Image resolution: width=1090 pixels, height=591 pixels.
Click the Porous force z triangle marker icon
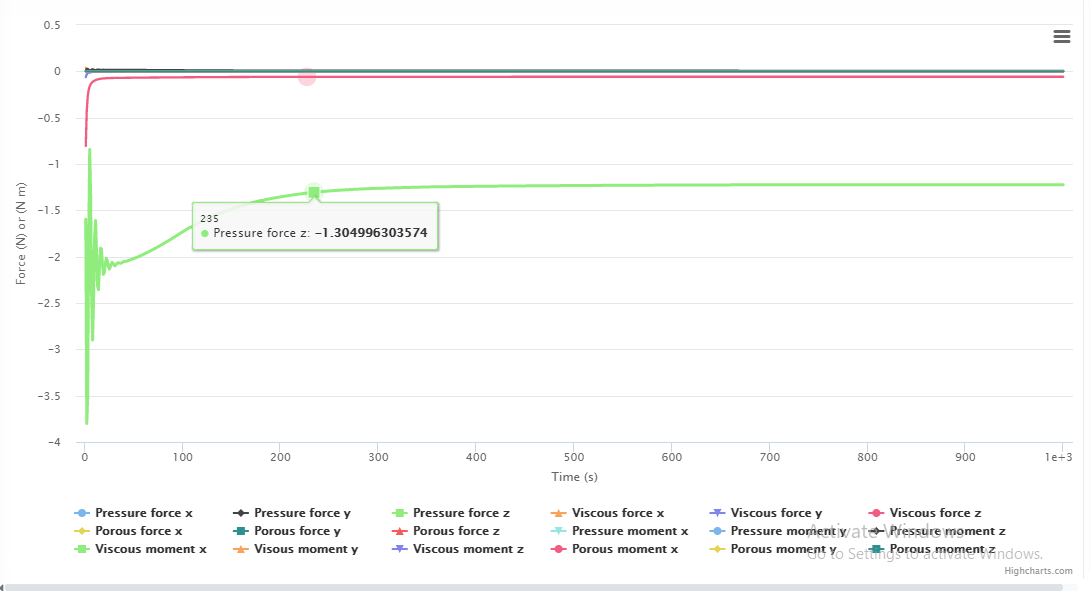(401, 531)
